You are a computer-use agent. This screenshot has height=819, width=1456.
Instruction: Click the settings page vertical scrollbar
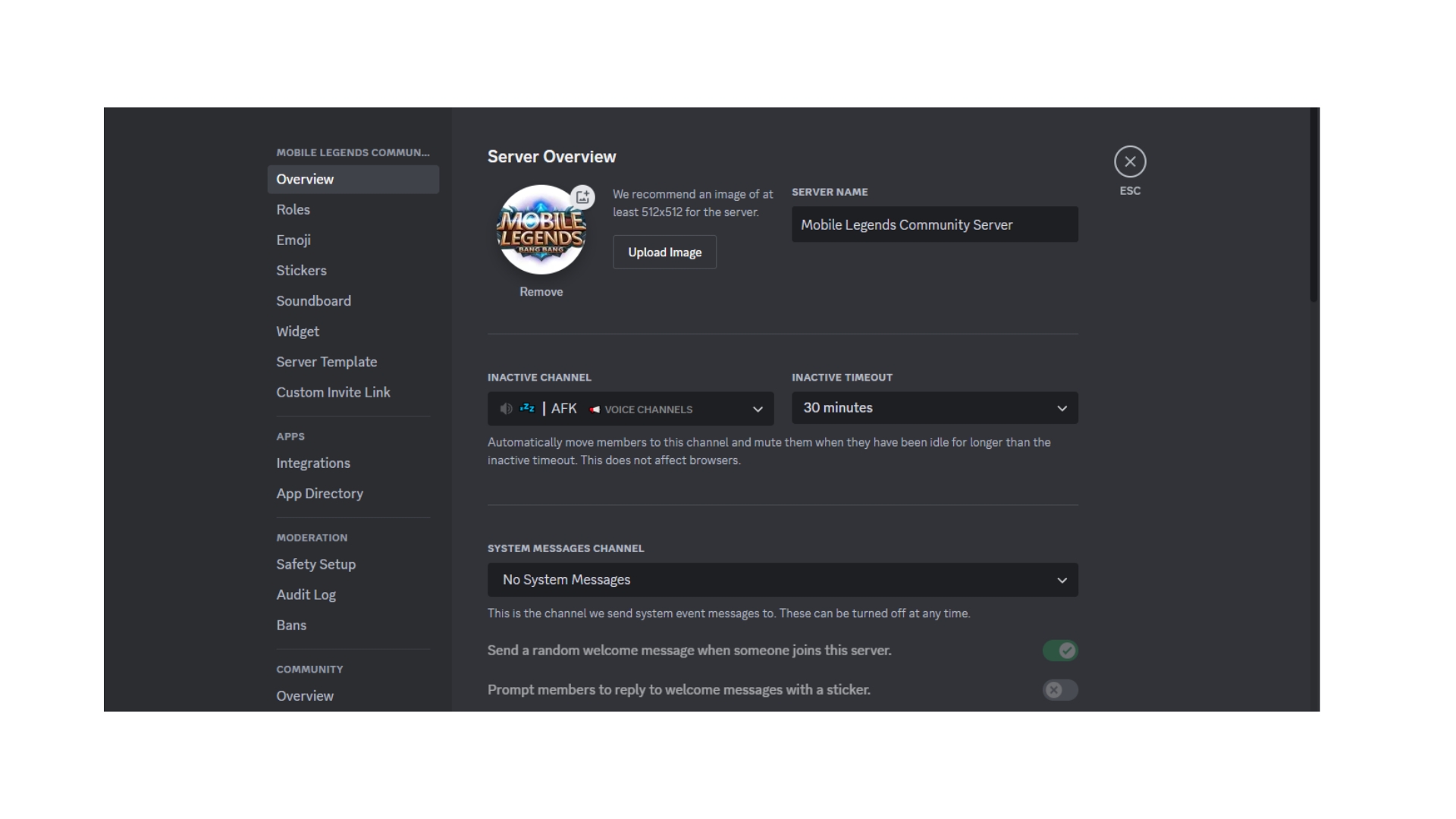[x=1313, y=205]
